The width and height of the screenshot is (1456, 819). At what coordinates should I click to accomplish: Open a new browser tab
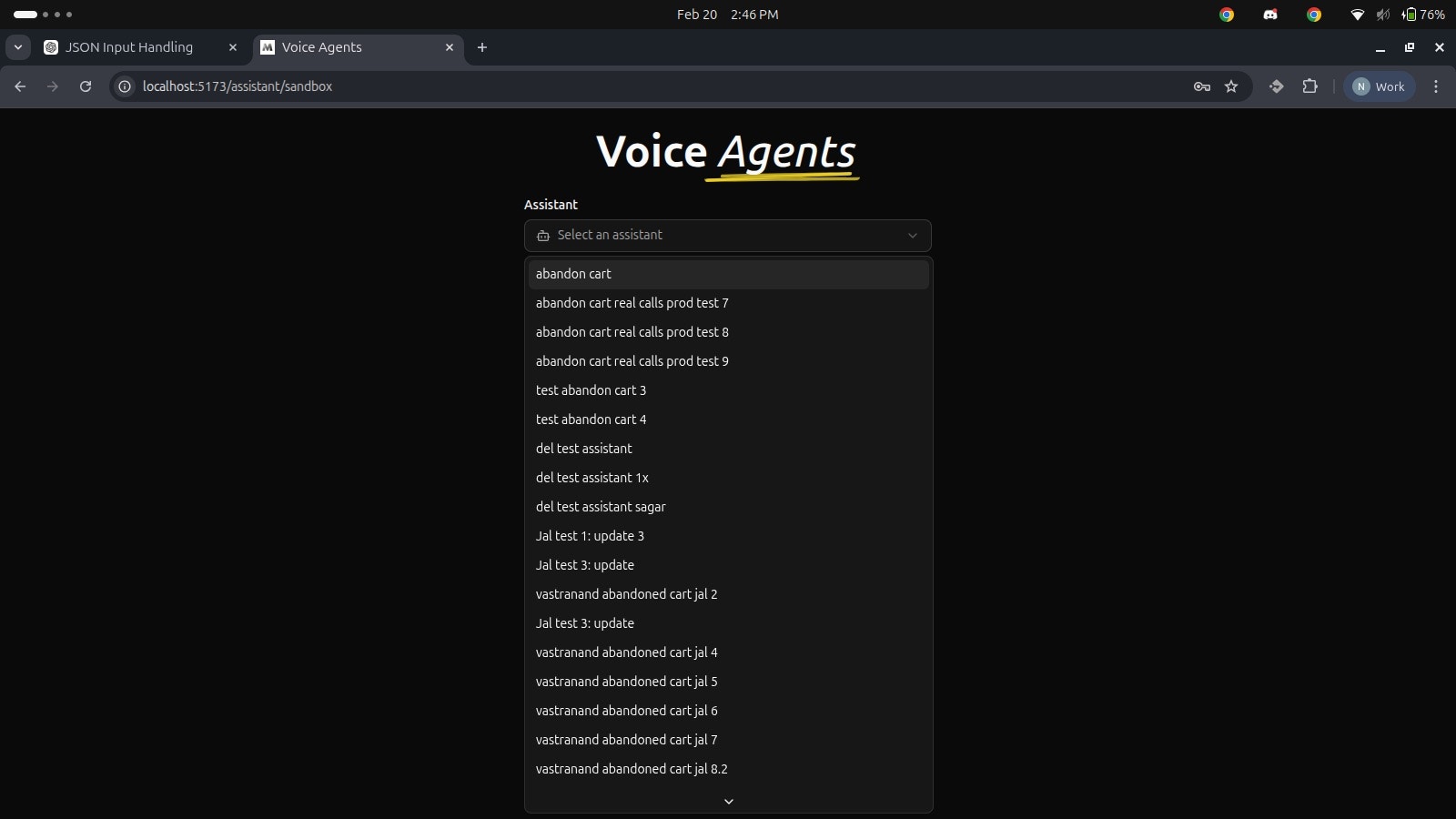click(482, 47)
